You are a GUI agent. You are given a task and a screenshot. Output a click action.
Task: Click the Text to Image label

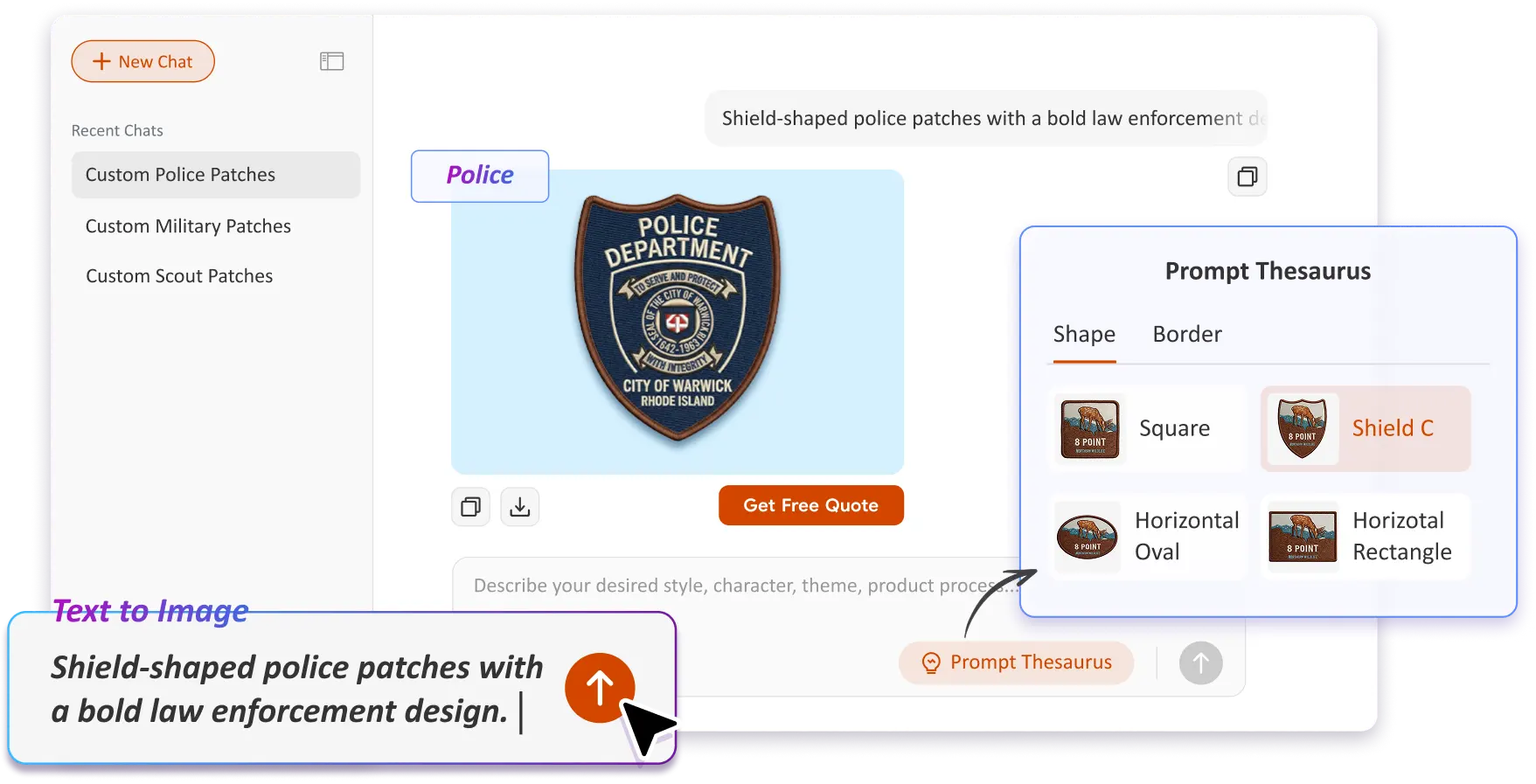coord(150,611)
